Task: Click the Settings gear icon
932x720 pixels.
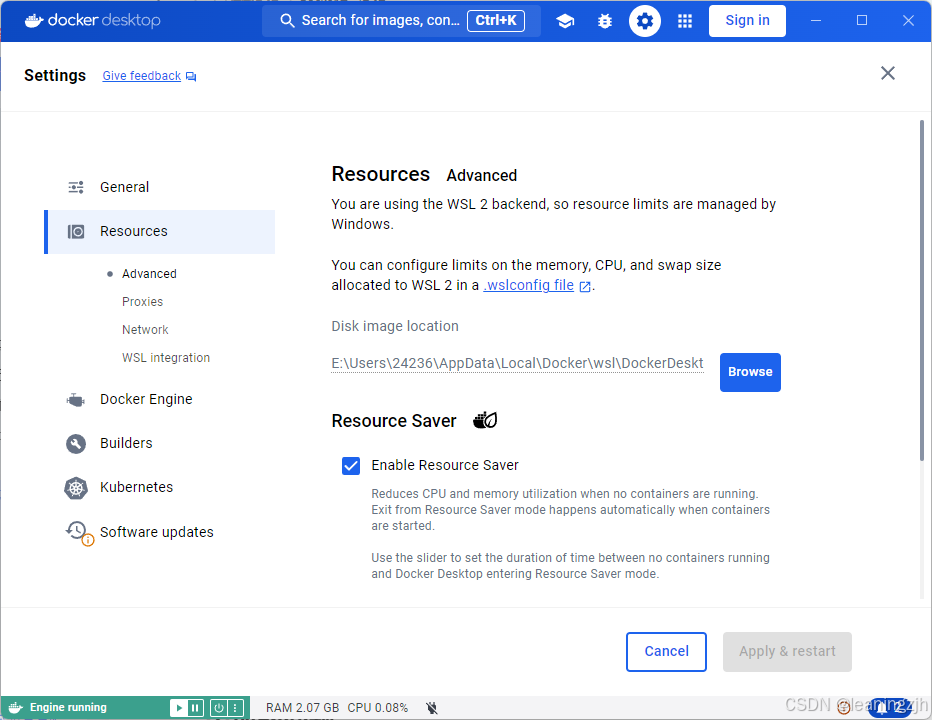Action: pyautogui.click(x=645, y=21)
